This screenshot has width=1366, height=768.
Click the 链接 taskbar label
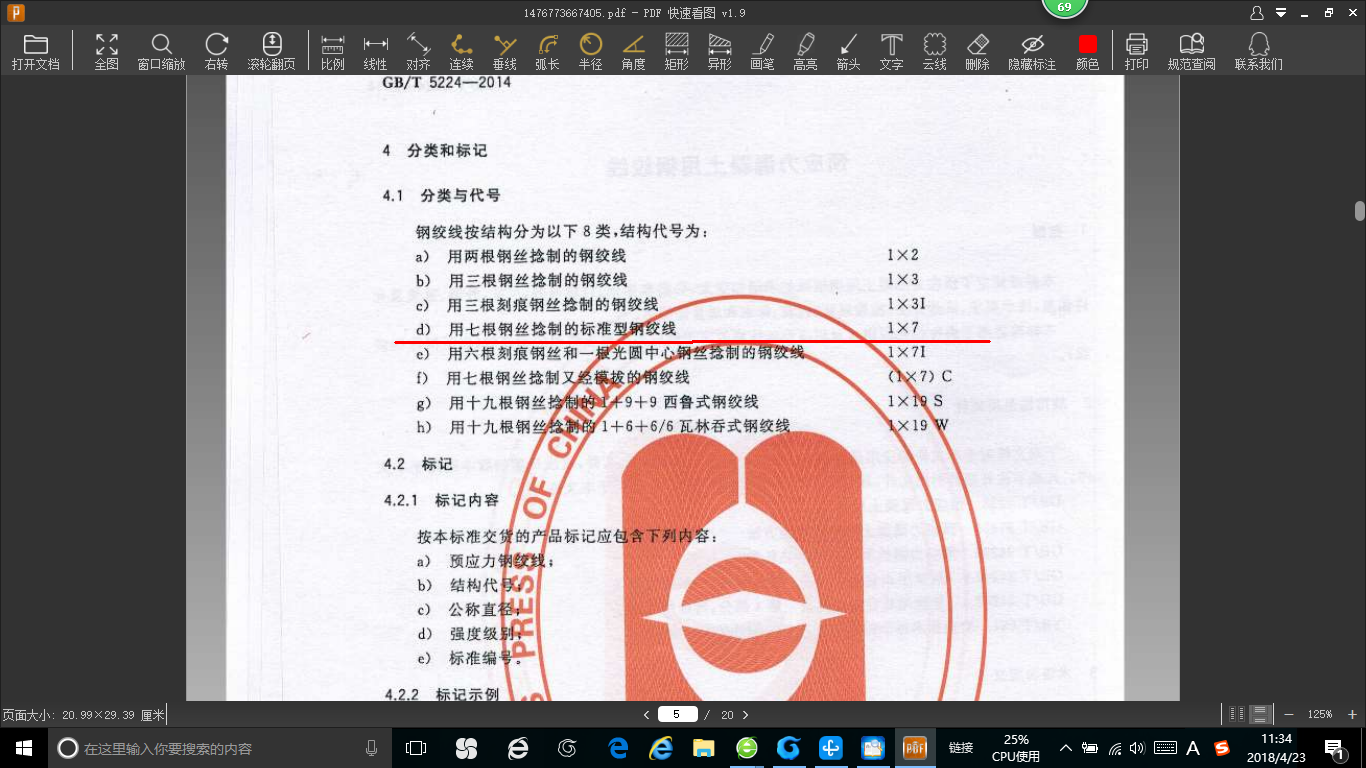click(x=961, y=747)
